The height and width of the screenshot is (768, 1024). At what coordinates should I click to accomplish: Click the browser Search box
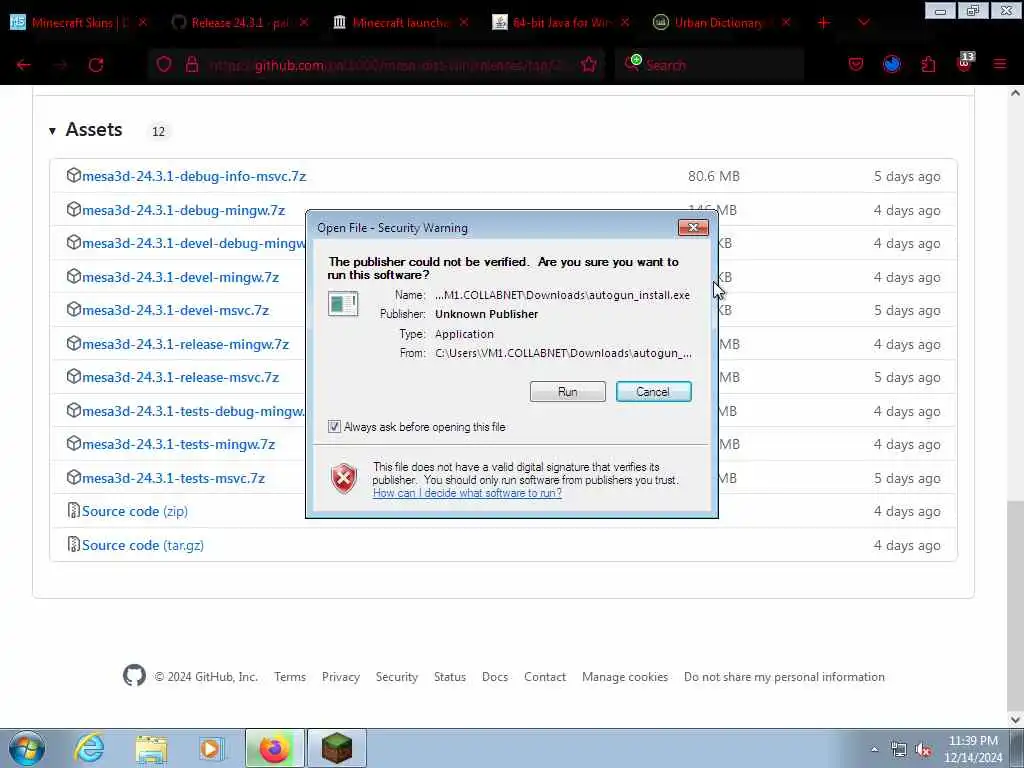pyautogui.click(x=709, y=65)
